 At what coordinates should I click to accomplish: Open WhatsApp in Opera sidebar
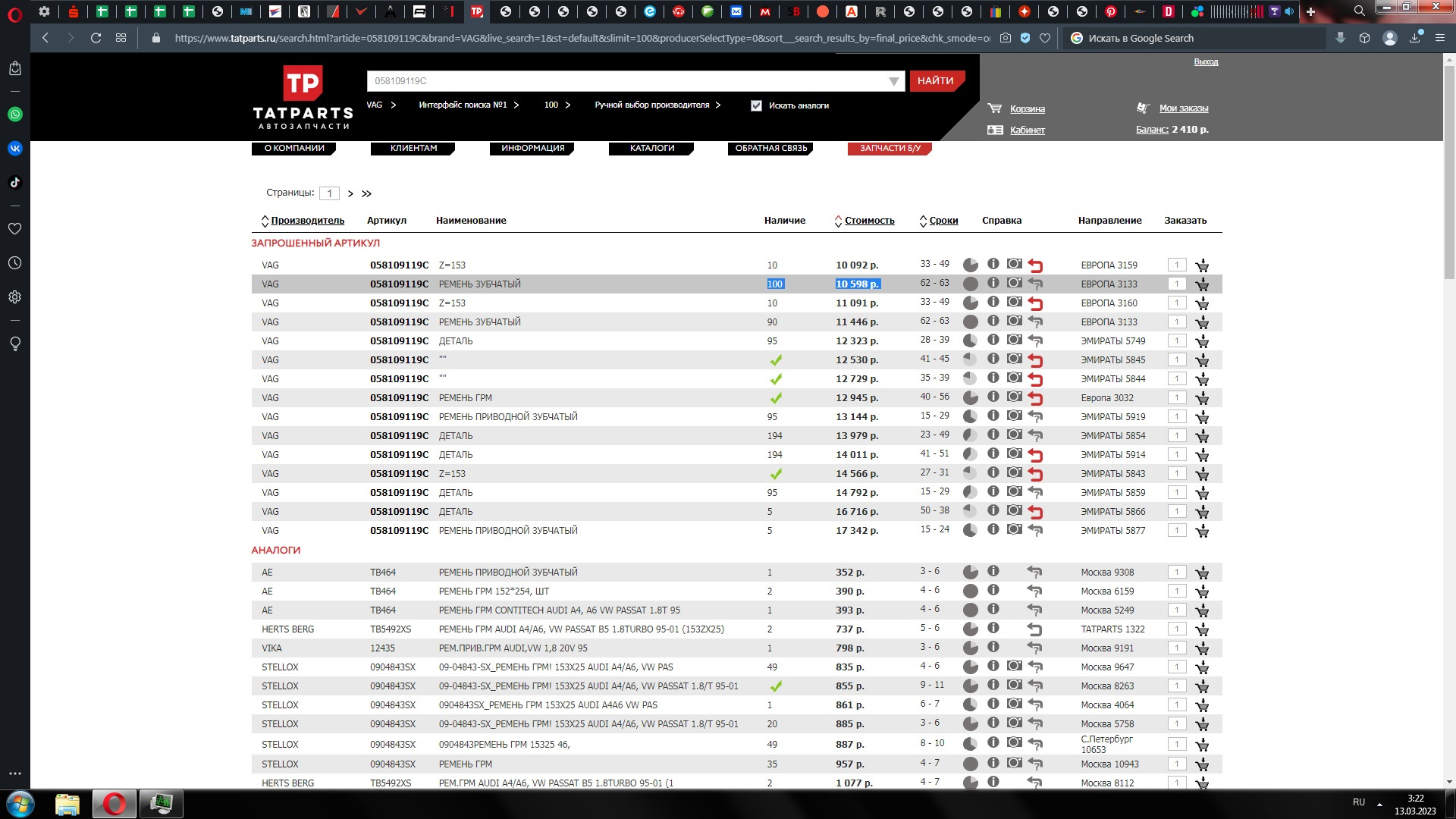click(15, 115)
